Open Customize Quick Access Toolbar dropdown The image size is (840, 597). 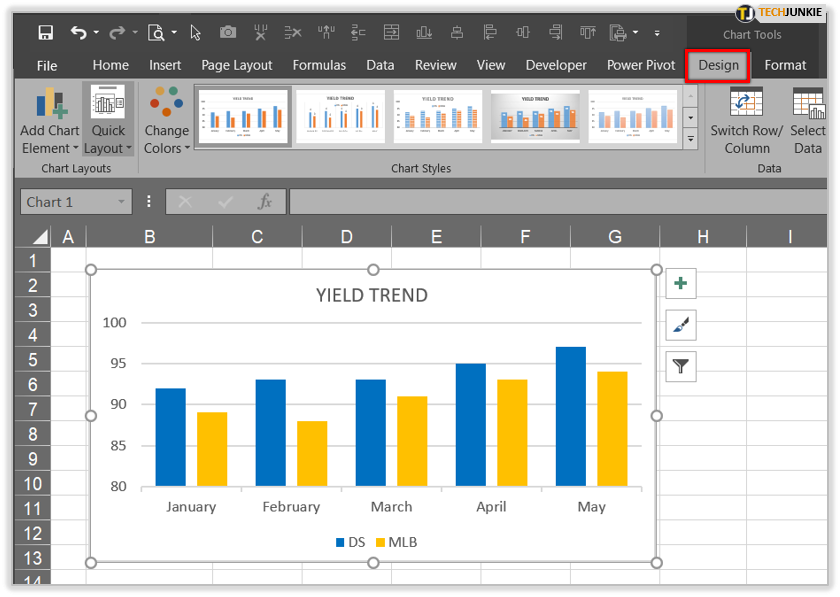[657, 33]
